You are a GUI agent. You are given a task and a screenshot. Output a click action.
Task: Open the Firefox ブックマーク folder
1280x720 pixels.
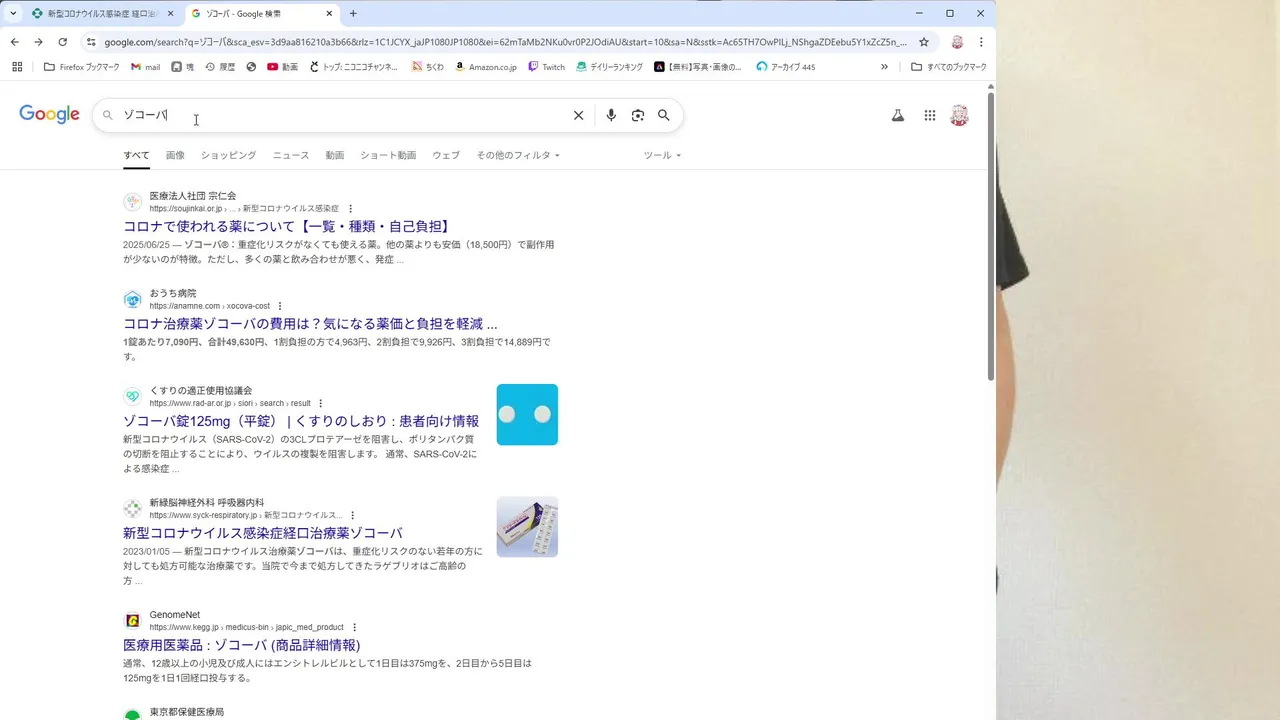82,67
